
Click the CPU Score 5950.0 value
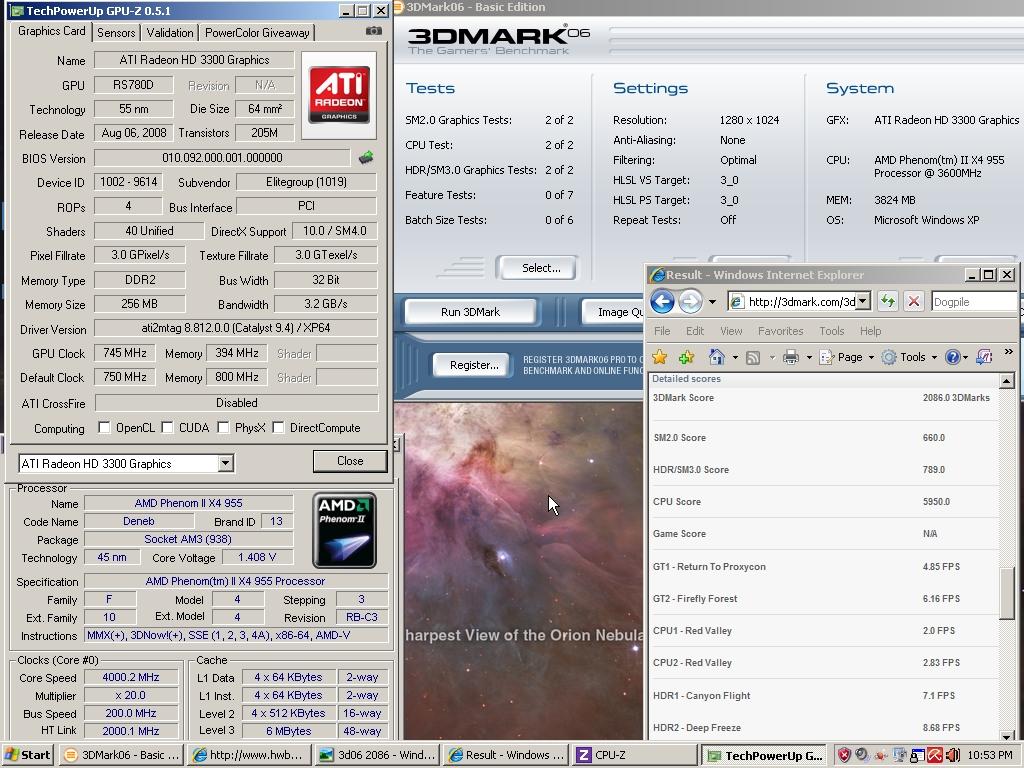936,502
